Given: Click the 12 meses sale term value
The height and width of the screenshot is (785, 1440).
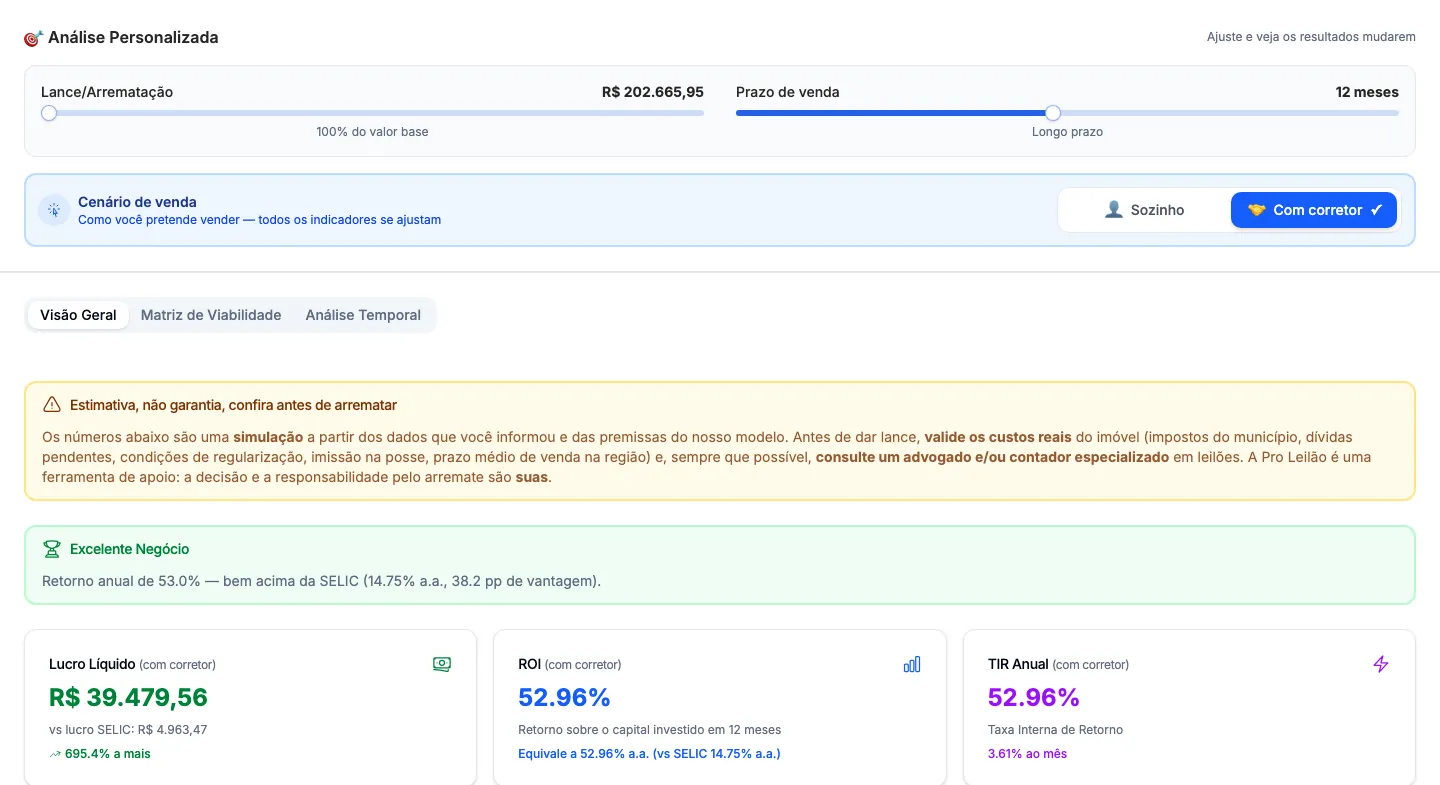Looking at the screenshot, I should coord(1367,92).
